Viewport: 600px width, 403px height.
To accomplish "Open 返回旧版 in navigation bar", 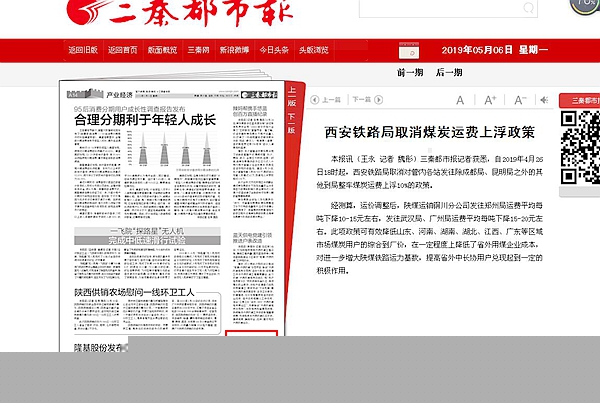I will tap(83, 50).
